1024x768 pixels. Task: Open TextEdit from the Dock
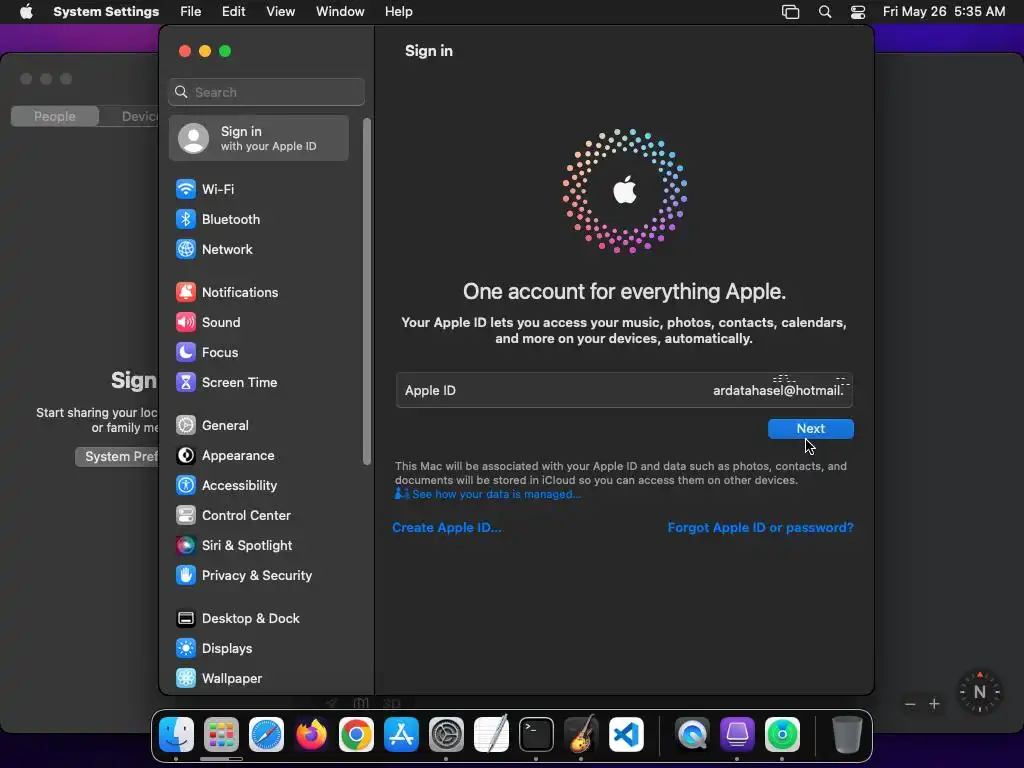point(491,735)
